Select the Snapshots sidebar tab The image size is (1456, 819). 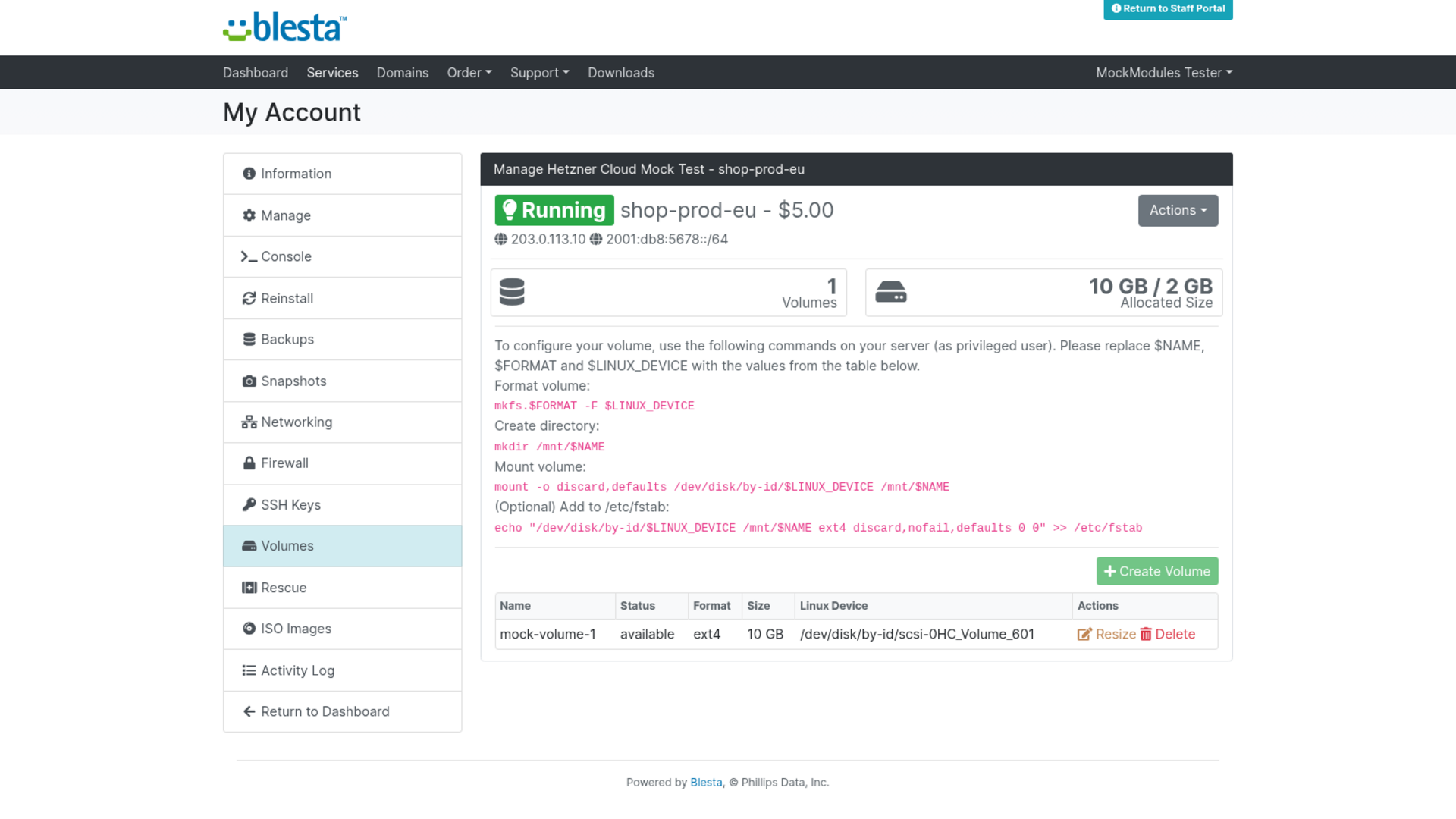(x=343, y=381)
